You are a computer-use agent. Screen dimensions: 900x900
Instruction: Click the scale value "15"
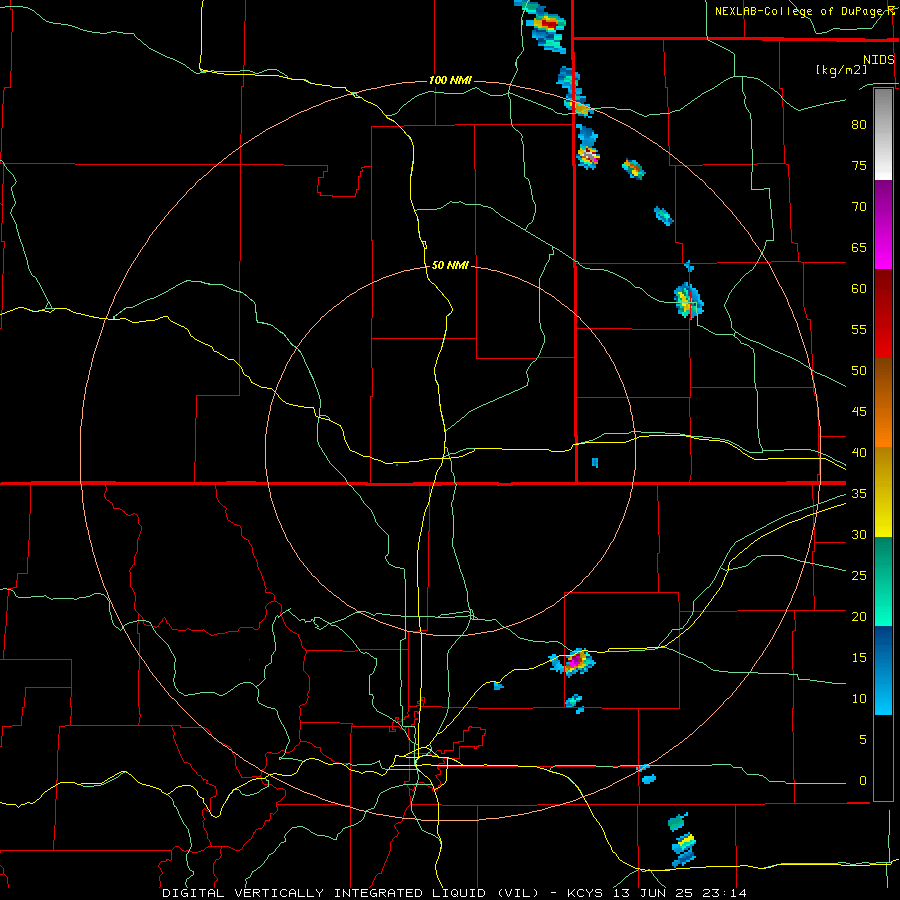point(859,658)
